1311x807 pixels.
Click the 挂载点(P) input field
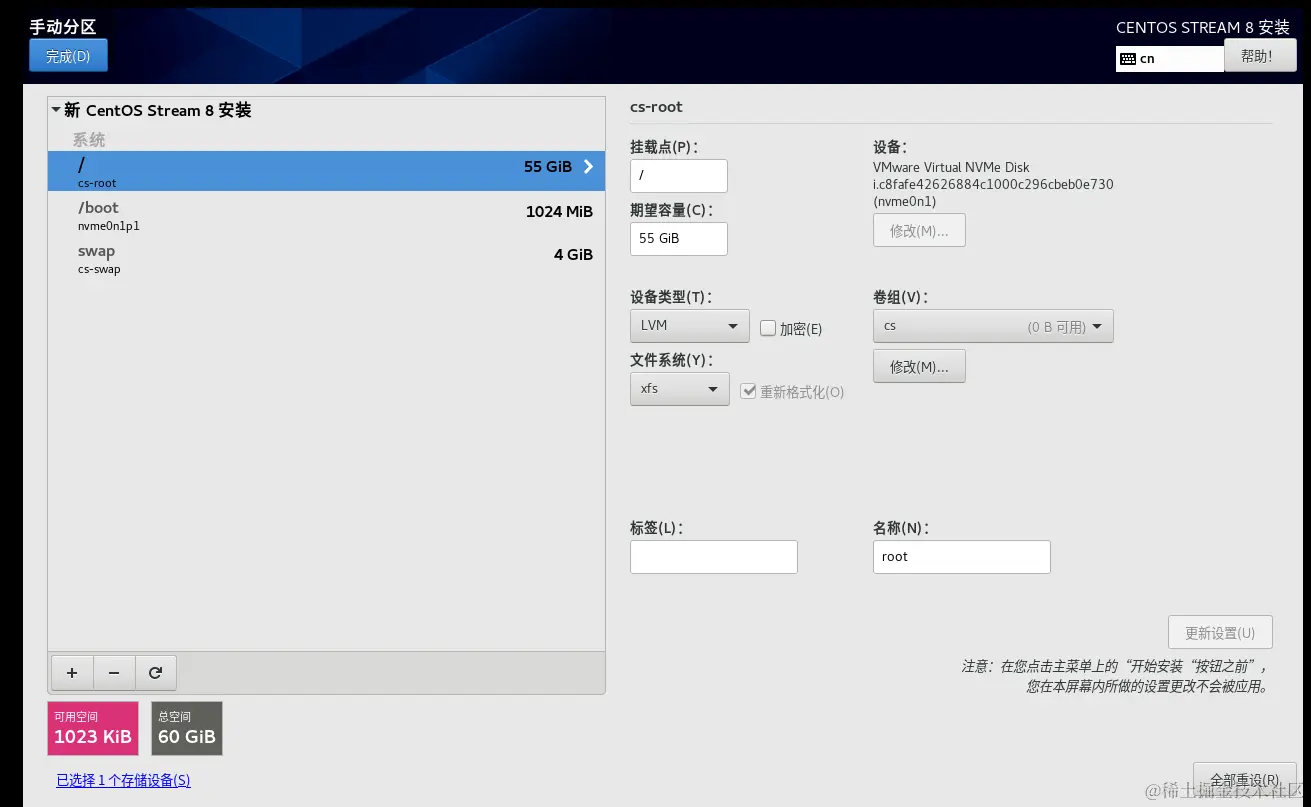(x=678, y=175)
